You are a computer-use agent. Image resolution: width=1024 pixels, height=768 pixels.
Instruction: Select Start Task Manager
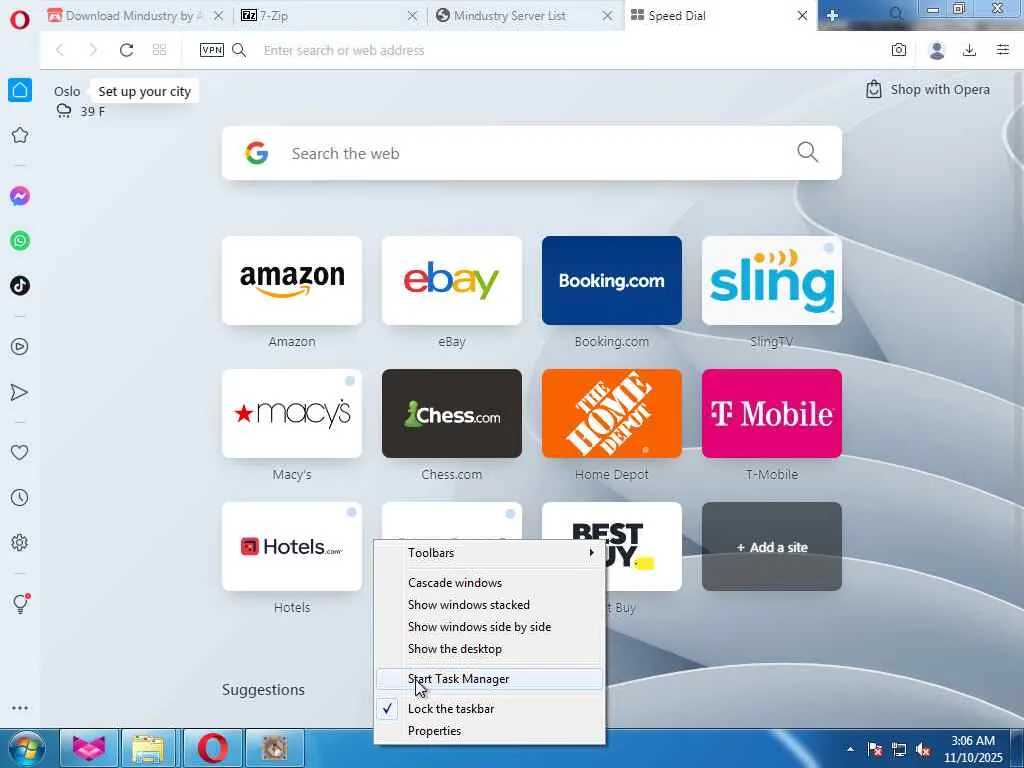(489, 679)
